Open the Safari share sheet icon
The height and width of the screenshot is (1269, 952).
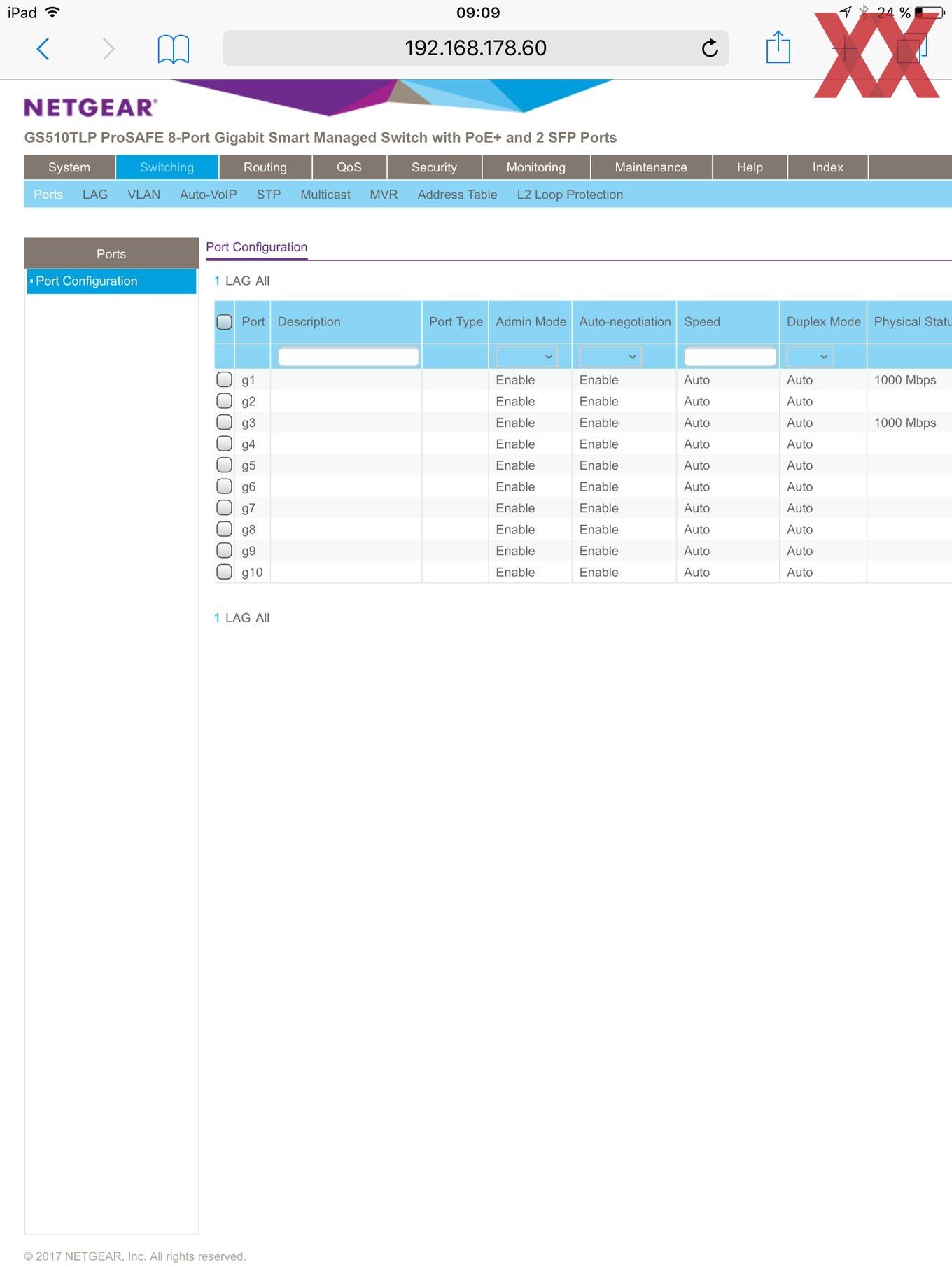pyautogui.click(x=778, y=47)
